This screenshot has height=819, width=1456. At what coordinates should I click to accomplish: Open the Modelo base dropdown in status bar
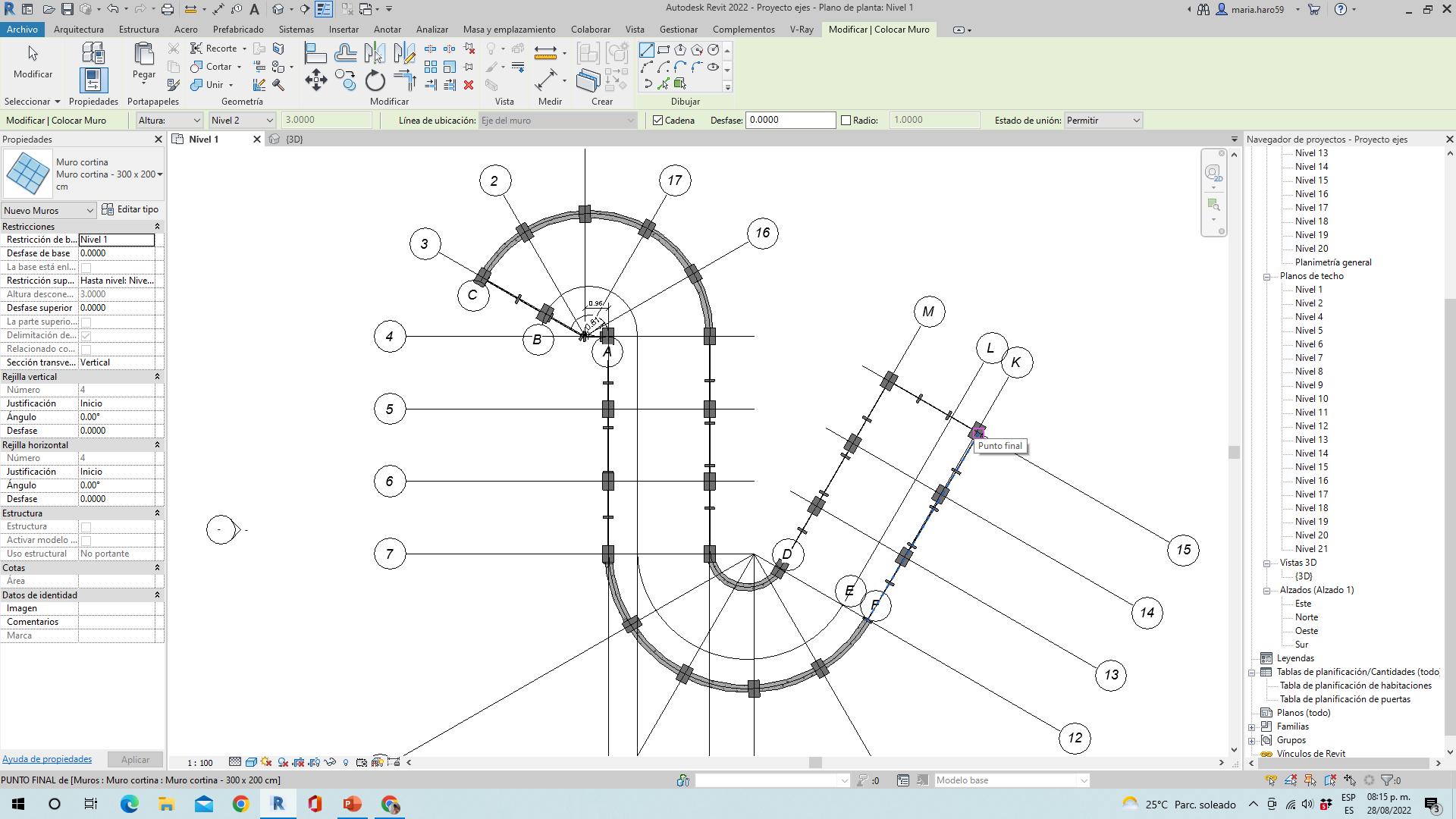point(1012,780)
